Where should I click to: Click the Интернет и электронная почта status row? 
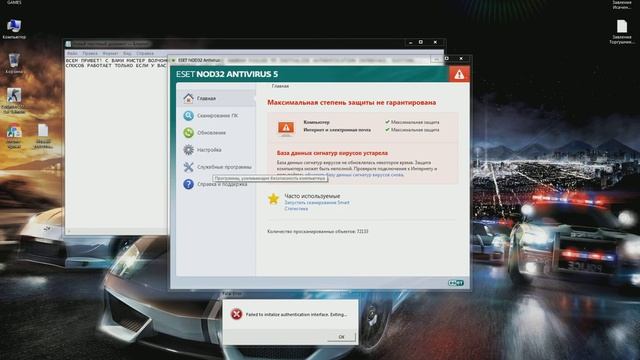coord(371,130)
